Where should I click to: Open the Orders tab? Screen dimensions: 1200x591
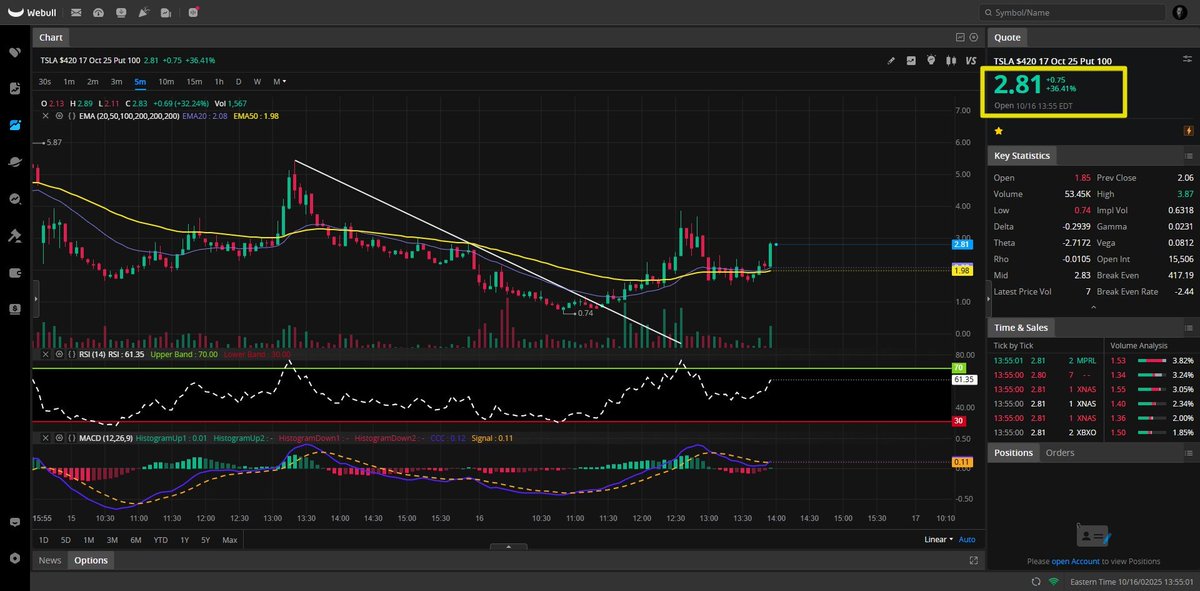click(x=1060, y=453)
